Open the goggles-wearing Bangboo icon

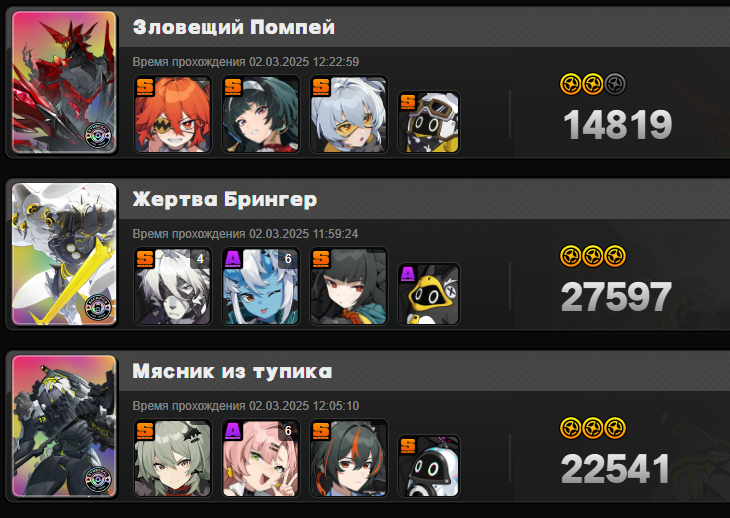pos(429,122)
